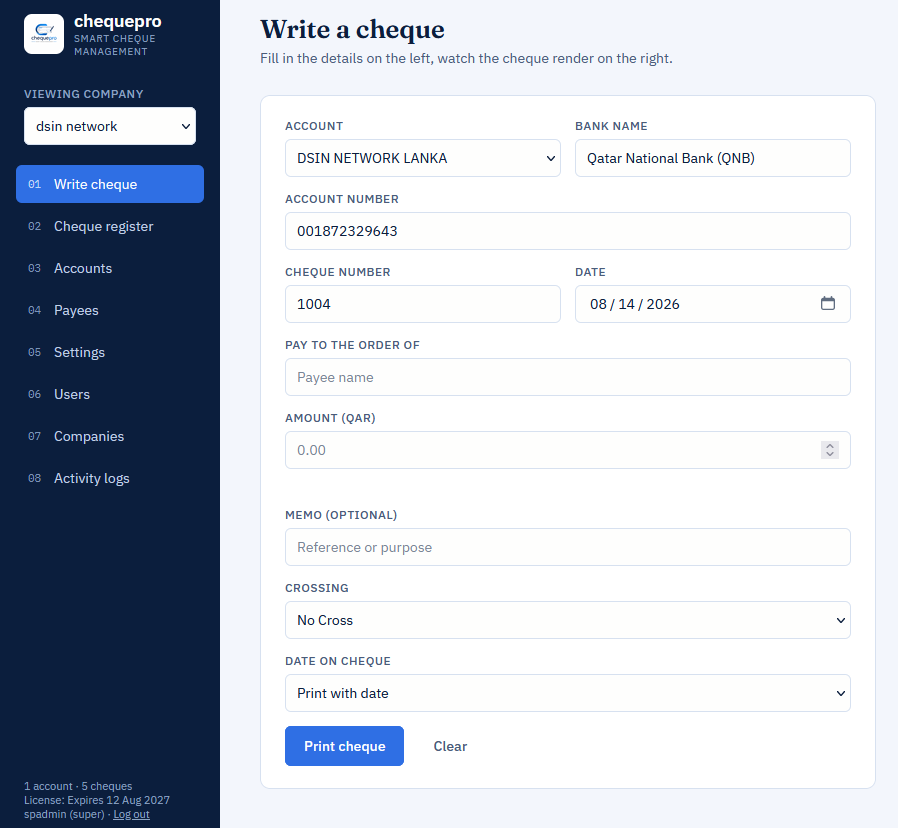Click the Payee name input
The height and width of the screenshot is (828, 898).
pos(568,377)
